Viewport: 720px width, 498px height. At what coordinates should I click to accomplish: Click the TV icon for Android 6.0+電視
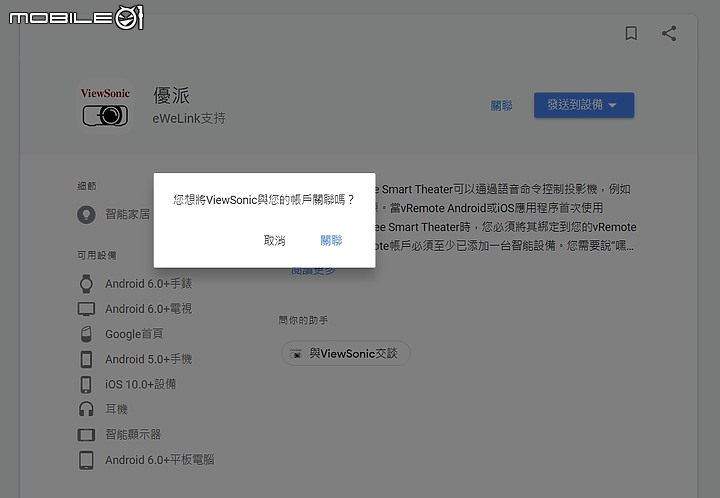(86, 309)
